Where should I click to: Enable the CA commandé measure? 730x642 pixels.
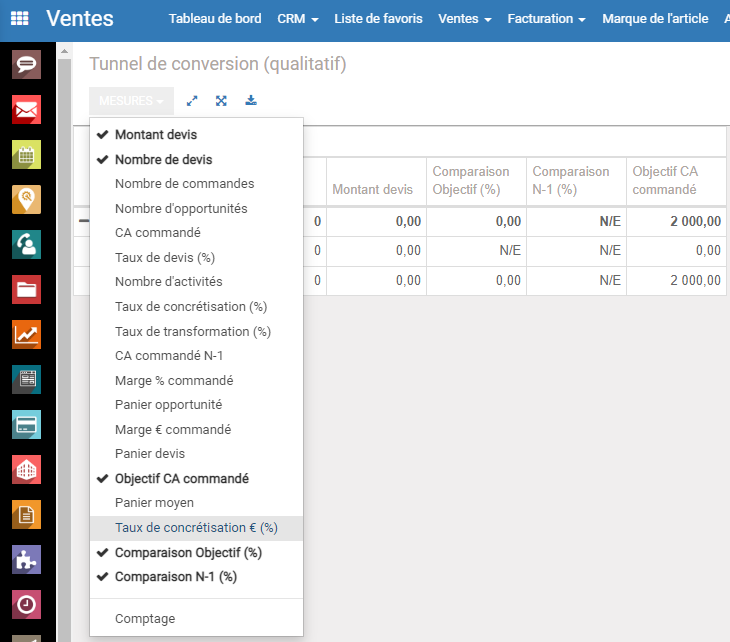(196, 232)
